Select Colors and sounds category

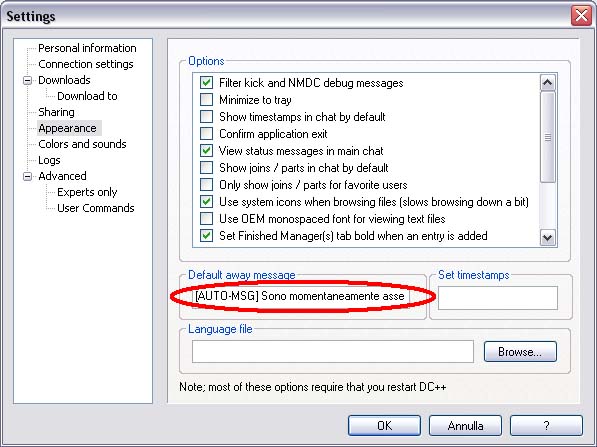tap(82, 144)
